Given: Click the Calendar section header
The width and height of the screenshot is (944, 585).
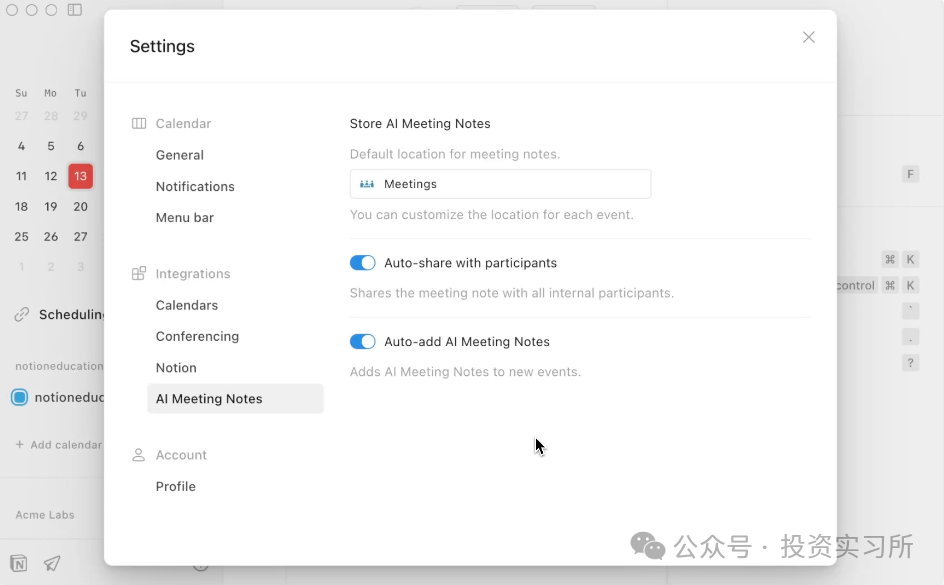Looking at the screenshot, I should pyautogui.click(x=183, y=123).
